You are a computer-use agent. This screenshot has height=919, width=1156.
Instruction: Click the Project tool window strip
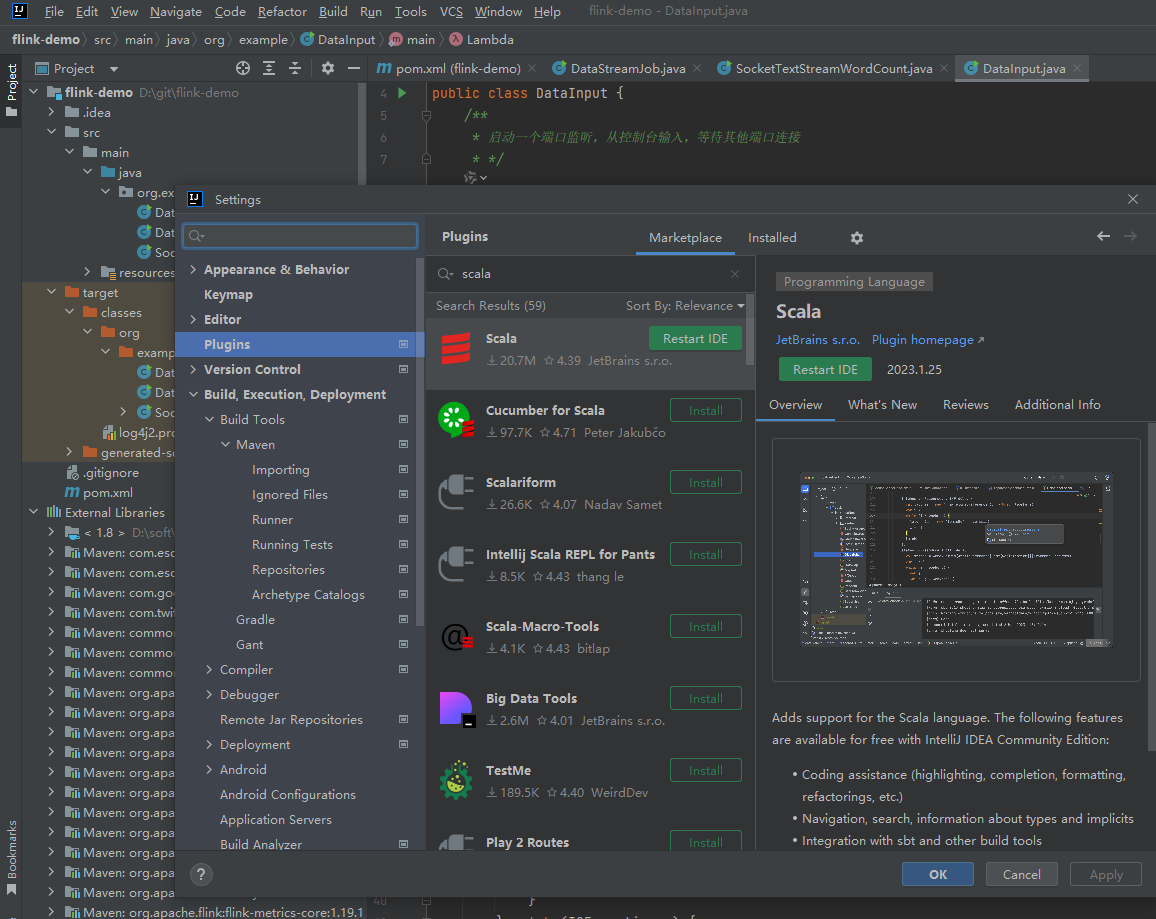(11, 90)
